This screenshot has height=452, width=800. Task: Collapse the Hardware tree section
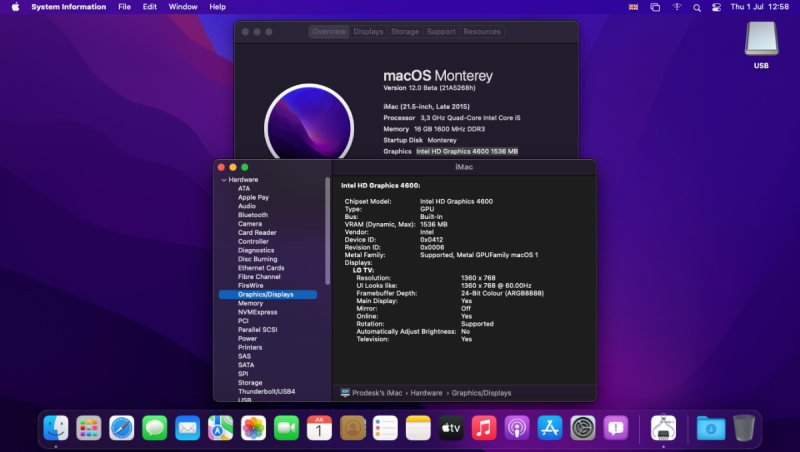click(224, 180)
